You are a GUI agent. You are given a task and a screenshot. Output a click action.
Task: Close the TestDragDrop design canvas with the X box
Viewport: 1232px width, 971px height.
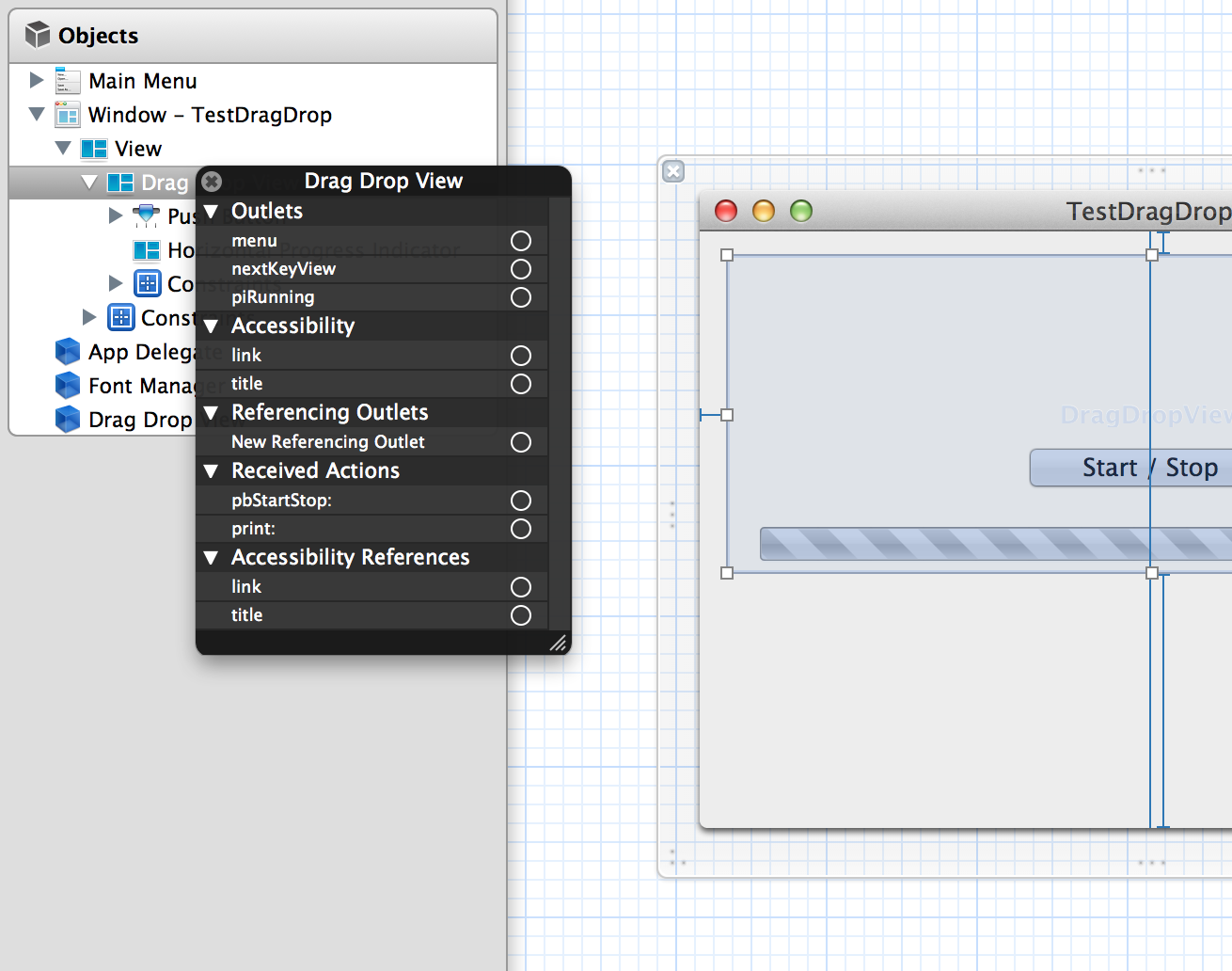(673, 171)
